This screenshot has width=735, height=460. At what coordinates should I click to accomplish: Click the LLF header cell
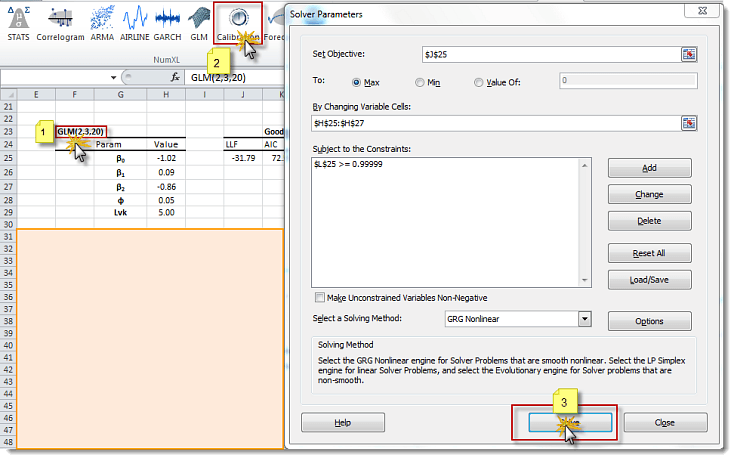pyautogui.click(x=243, y=144)
